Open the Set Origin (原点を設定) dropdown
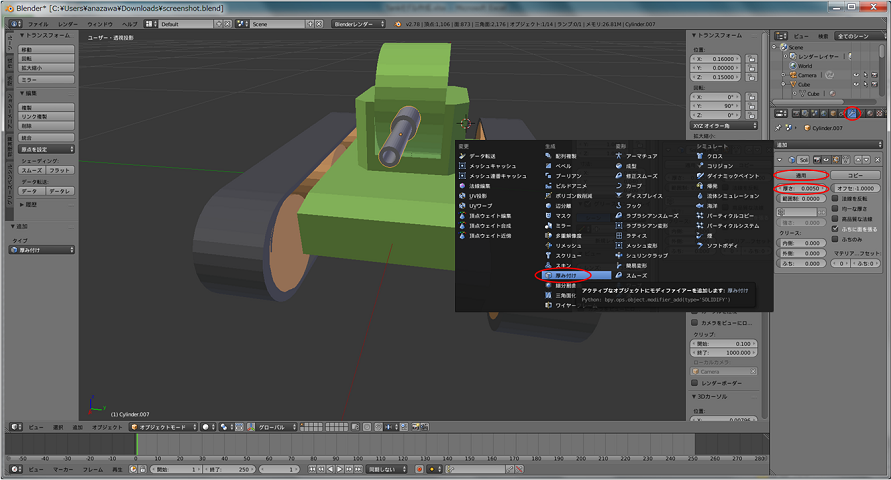 46,148
